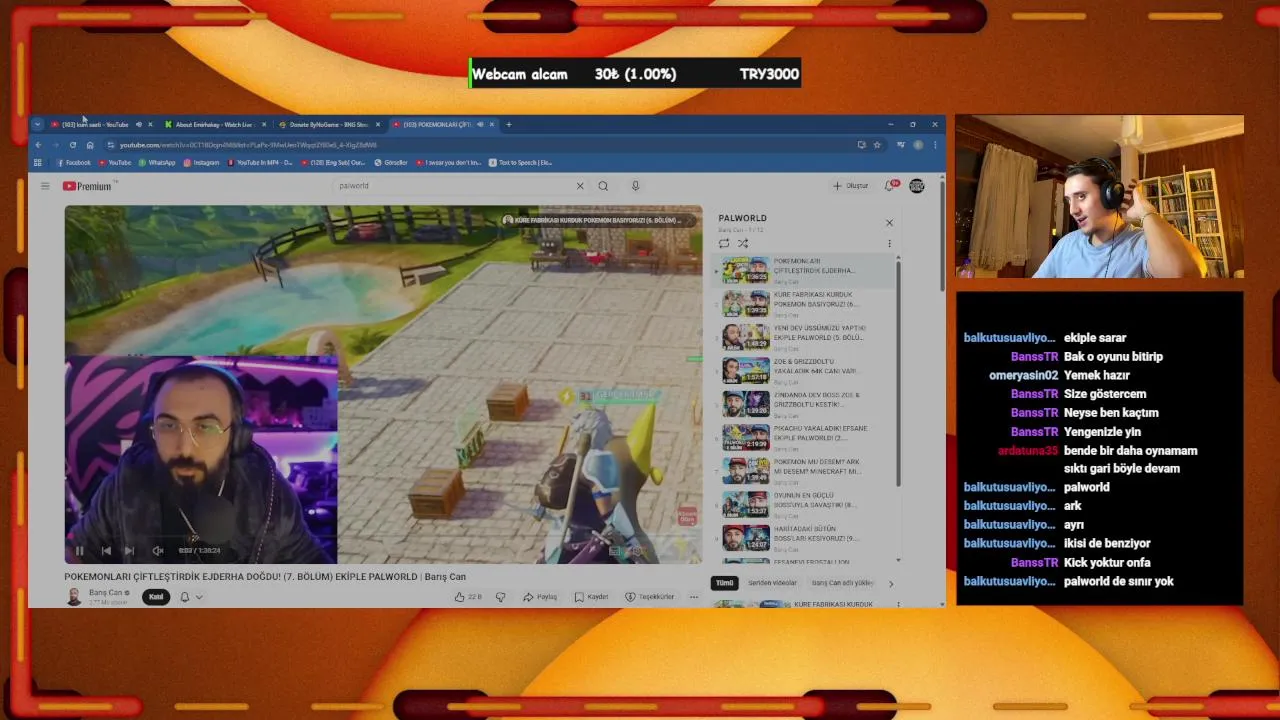Select the Tümü filter chip
Screen dimensions: 1280x720
(724, 583)
